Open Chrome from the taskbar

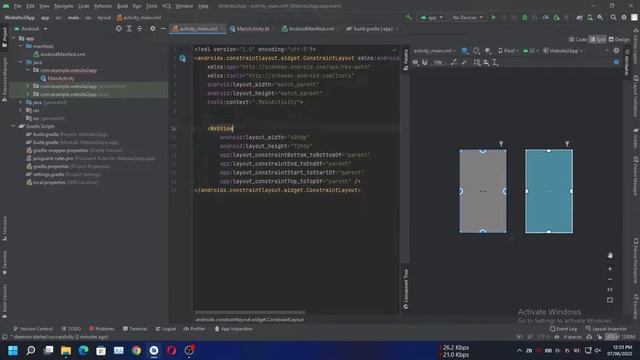[x=136, y=351]
